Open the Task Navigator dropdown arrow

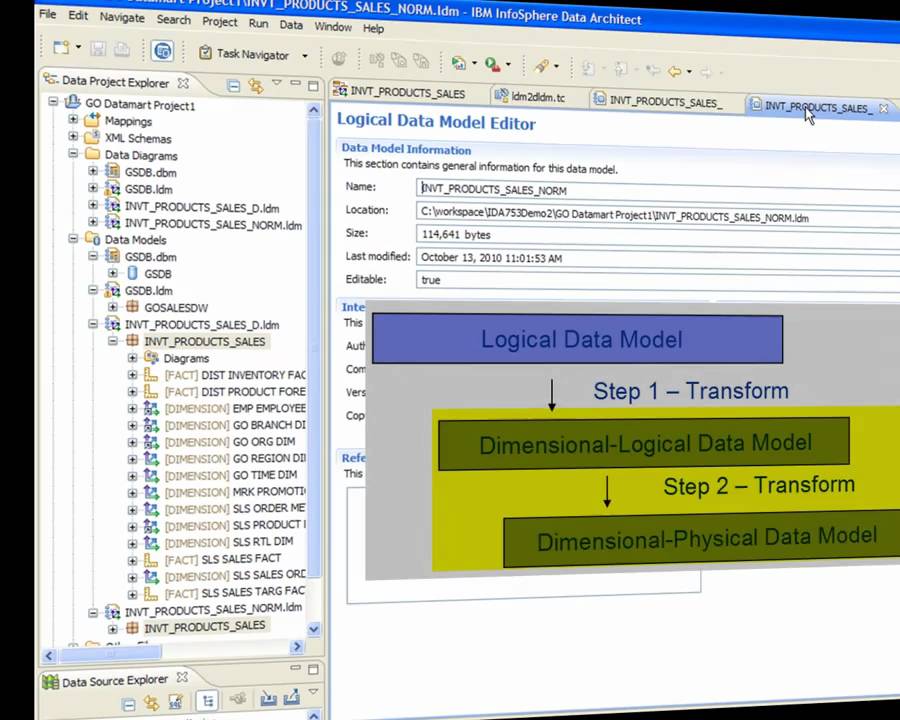pyautogui.click(x=305, y=56)
